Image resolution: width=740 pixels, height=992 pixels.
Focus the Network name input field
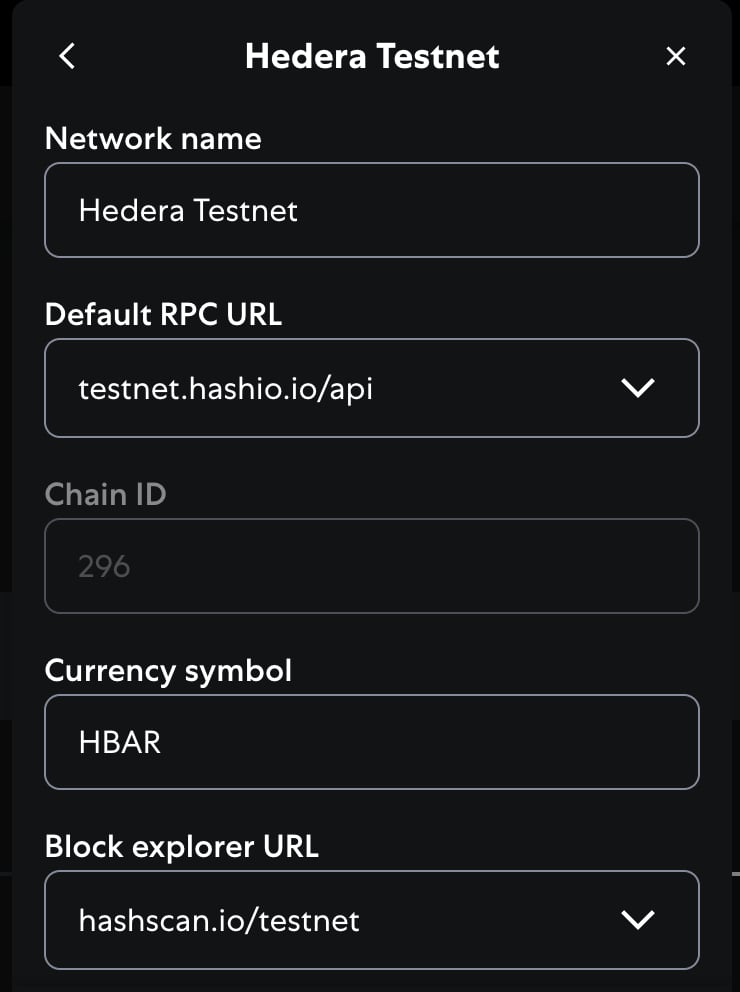[372, 210]
